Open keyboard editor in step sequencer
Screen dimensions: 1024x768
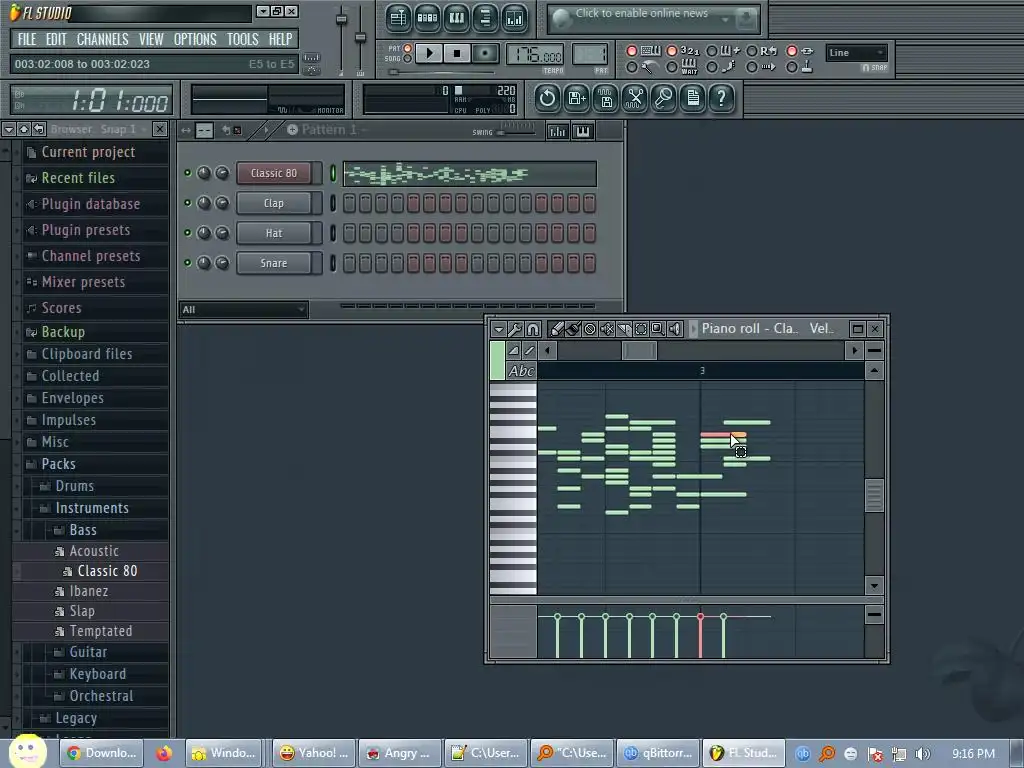583,131
